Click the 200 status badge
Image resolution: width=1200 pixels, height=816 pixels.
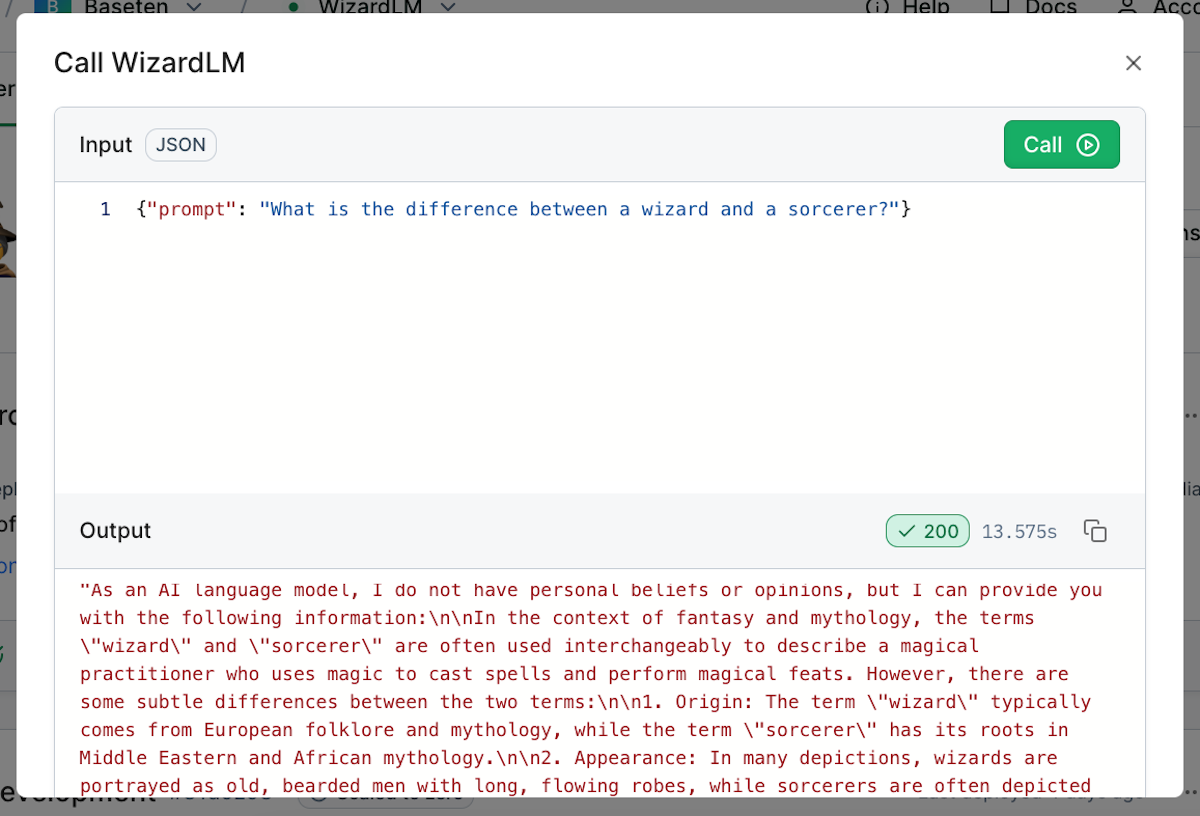[x=928, y=531]
